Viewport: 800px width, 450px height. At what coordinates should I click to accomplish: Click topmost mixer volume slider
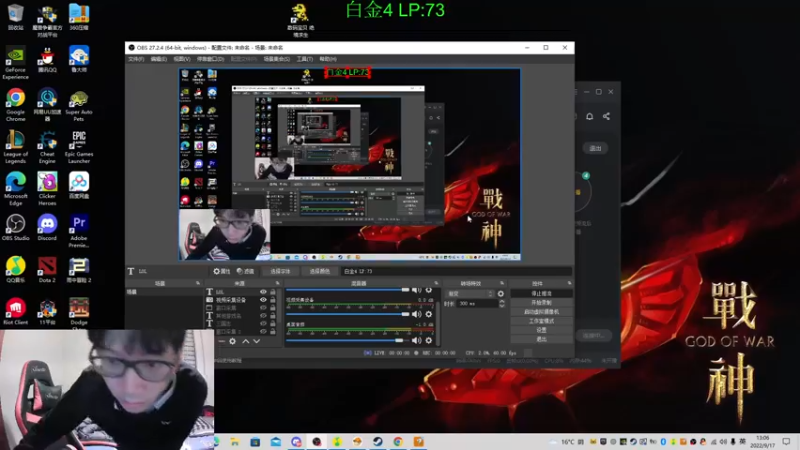tap(347, 290)
